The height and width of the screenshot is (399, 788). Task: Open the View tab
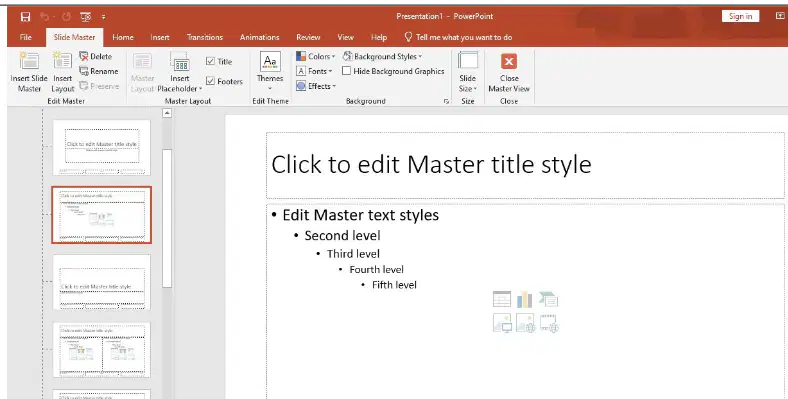coord(345,37)
